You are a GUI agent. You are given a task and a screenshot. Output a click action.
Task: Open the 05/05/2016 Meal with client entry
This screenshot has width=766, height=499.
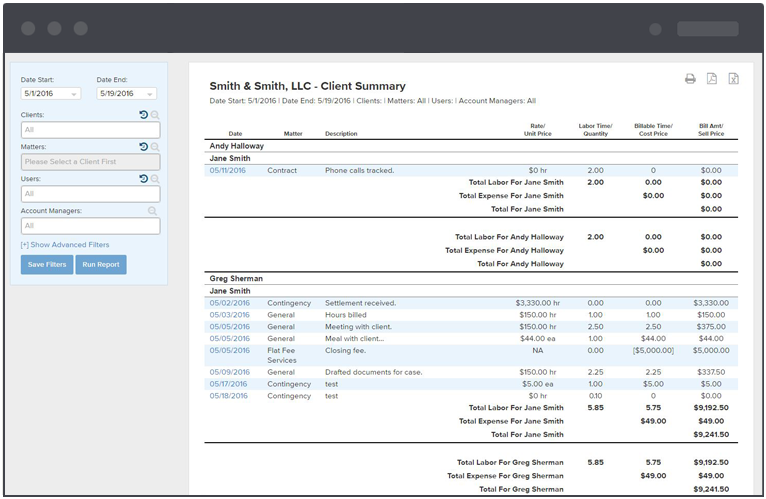(x=230, y=338)
